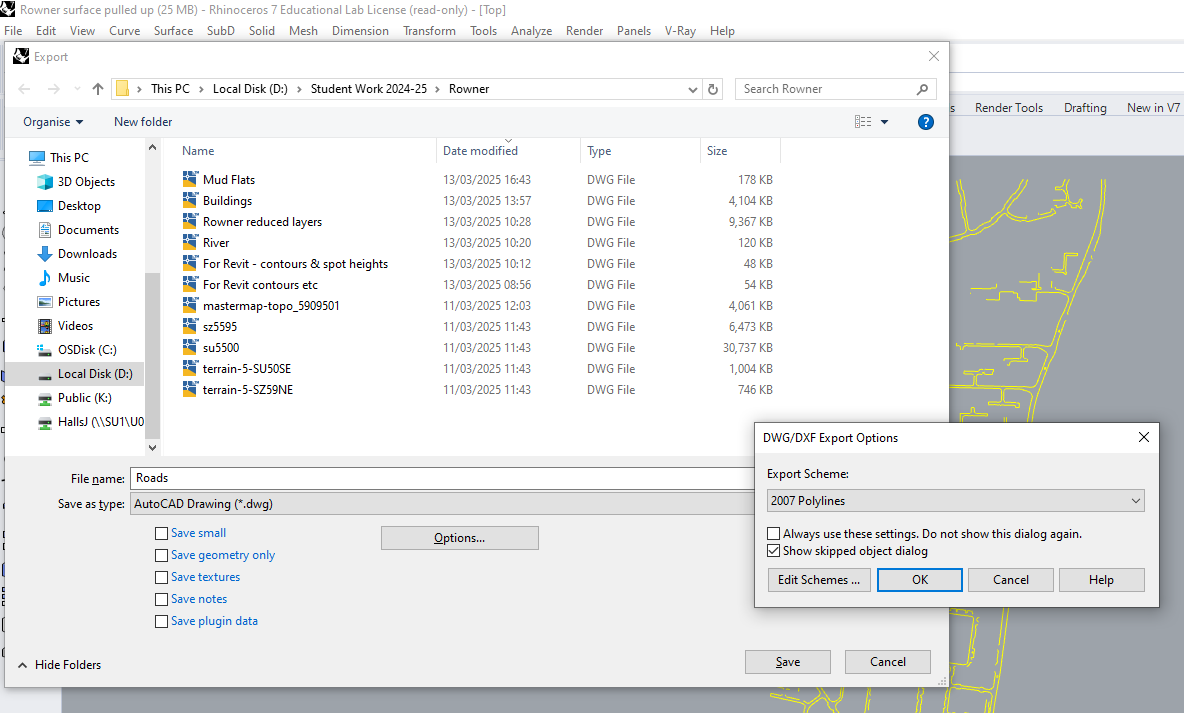Screen dimensions: 1184x713
Task: Click the blue help question mark icon
Action: [x=925, y=122]
